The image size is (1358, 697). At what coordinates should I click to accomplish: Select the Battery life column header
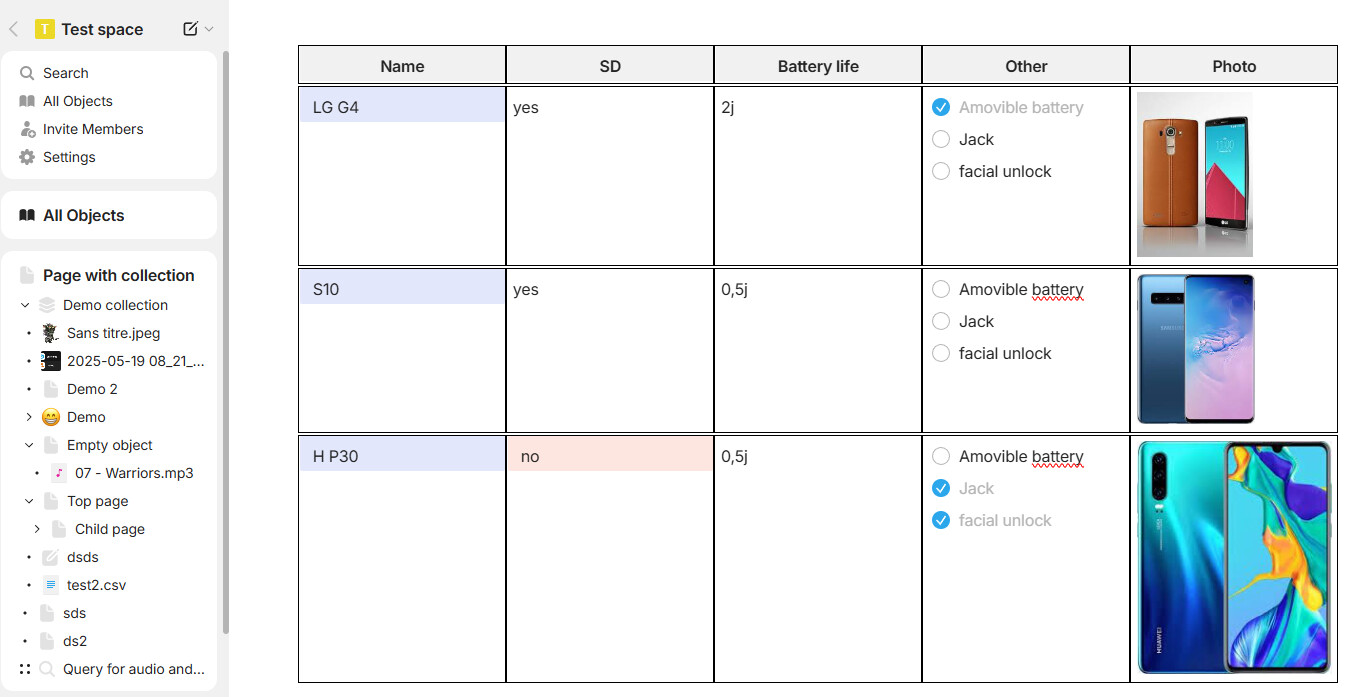coord(818,66)
